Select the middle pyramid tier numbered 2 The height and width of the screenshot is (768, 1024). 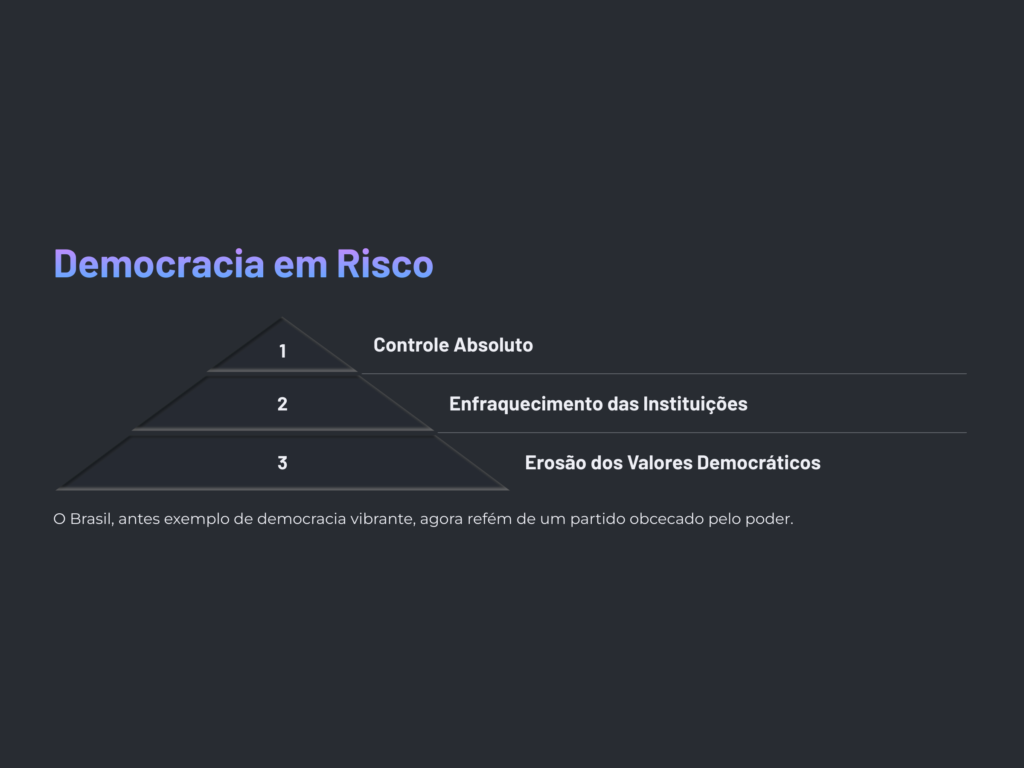coord(282,404)
